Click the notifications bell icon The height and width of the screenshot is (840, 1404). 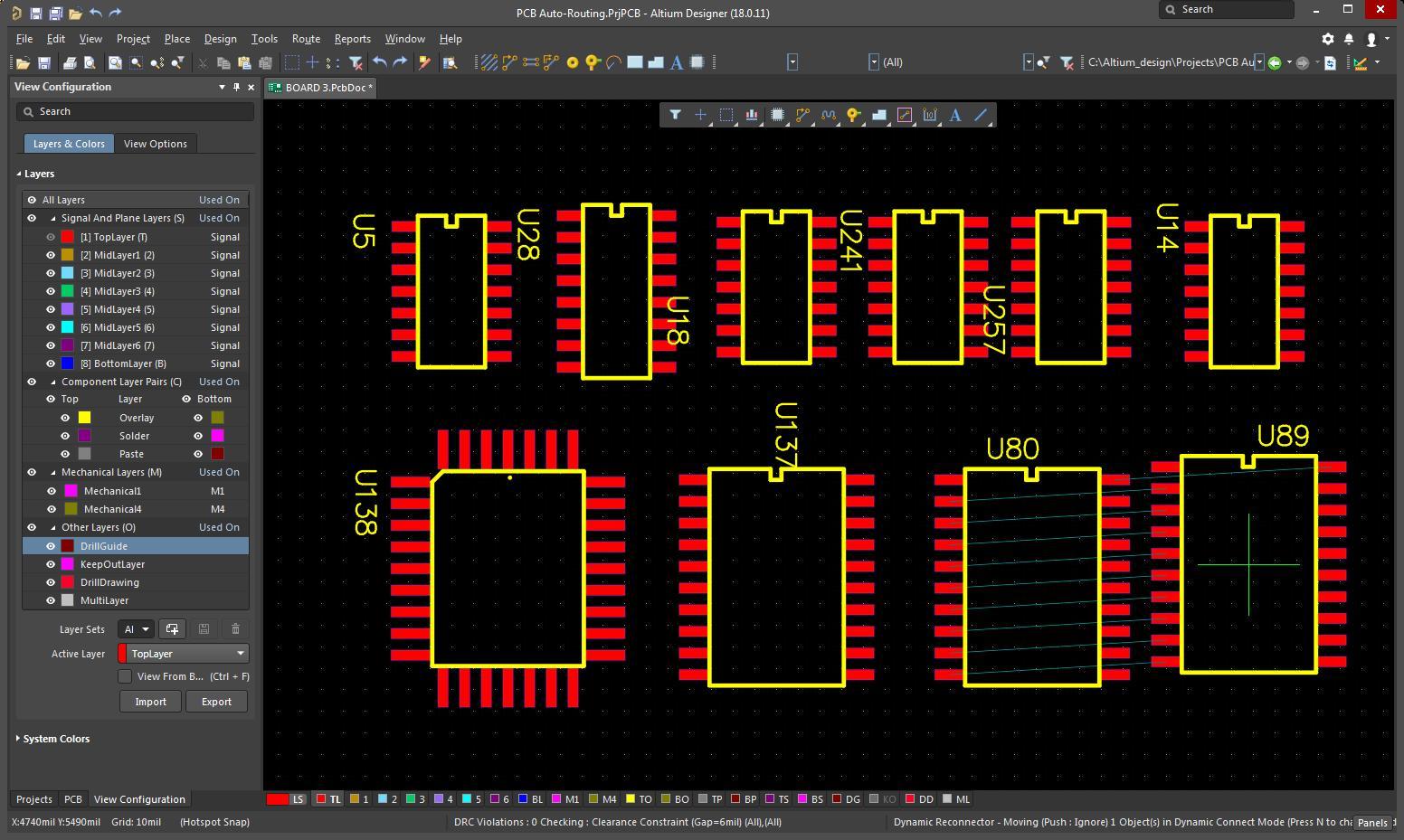coord(1349,39)
